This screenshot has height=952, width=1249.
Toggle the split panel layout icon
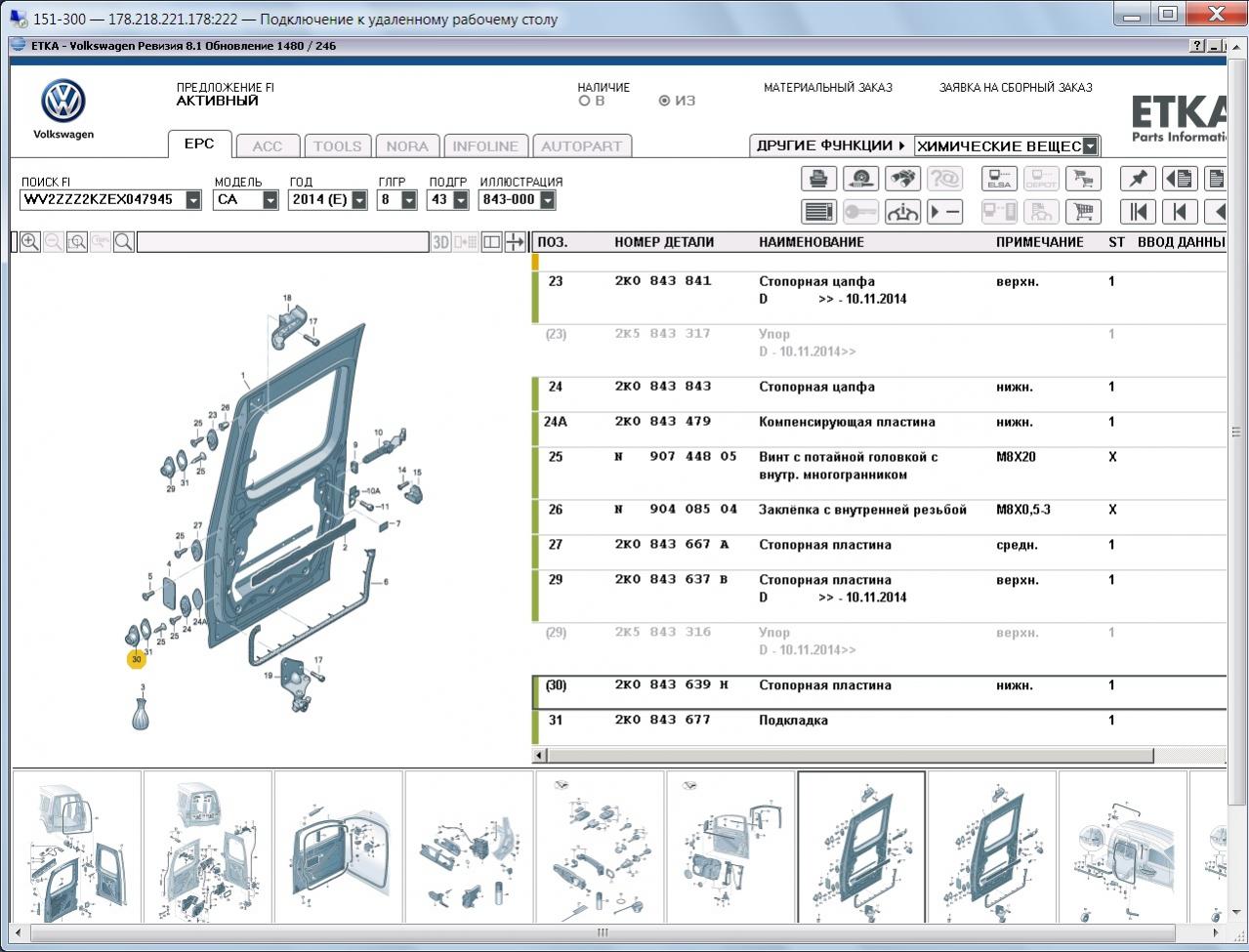click(491, 242)
